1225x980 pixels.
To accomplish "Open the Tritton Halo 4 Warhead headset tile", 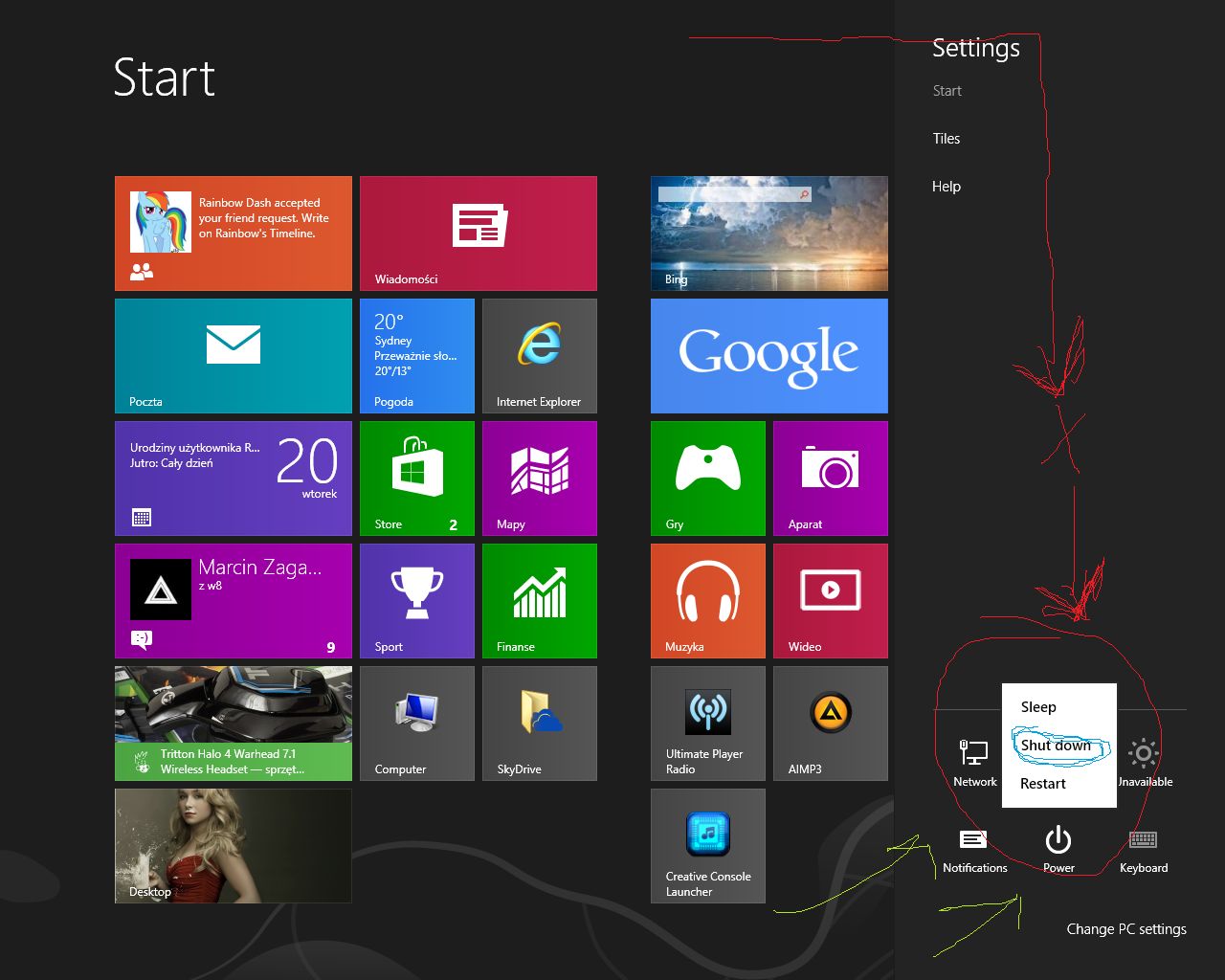I will [x=234, y=724].
